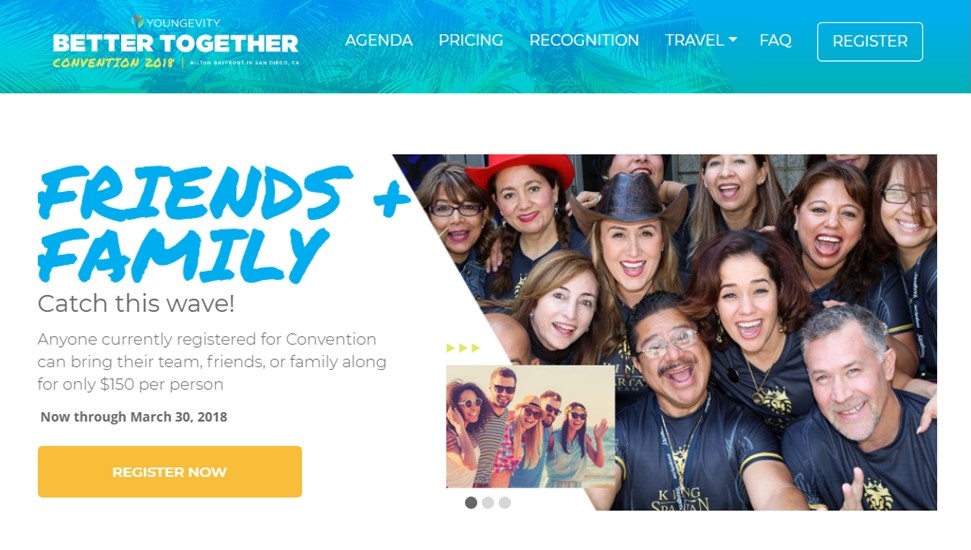Image resolution: width=971 pixels, height=550 pixels.
Task: Open the FAQ page link
Action: pyautogui.click(x=775, y=40)
